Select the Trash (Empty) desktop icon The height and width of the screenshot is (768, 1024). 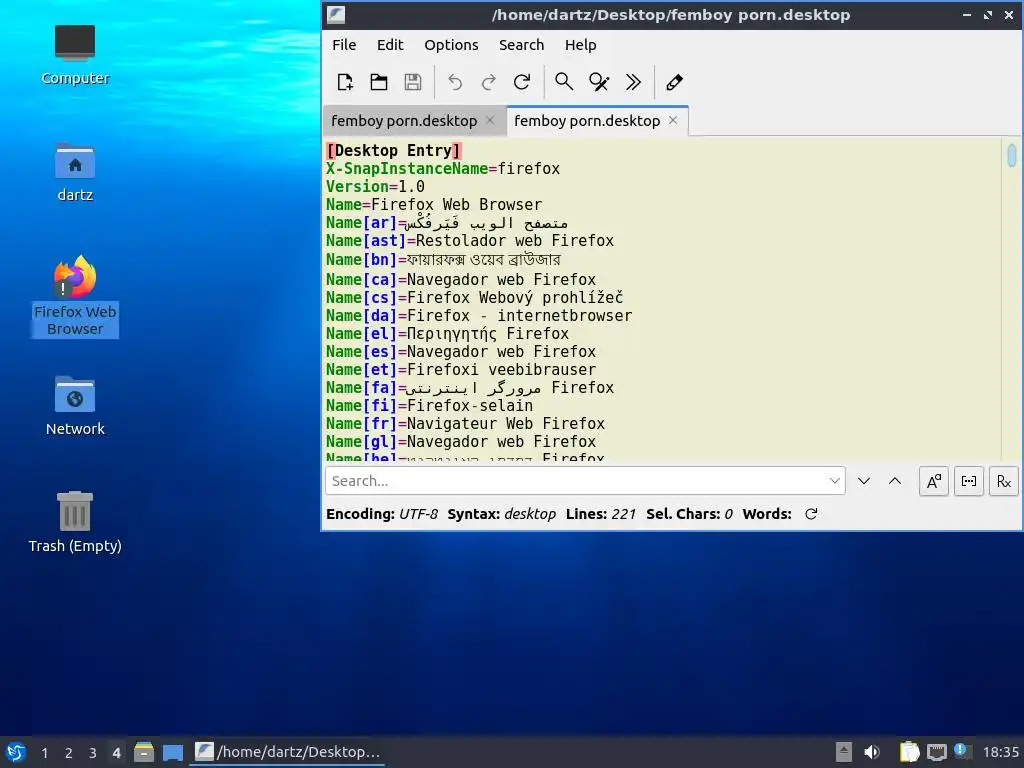click(x=75, y=522)
